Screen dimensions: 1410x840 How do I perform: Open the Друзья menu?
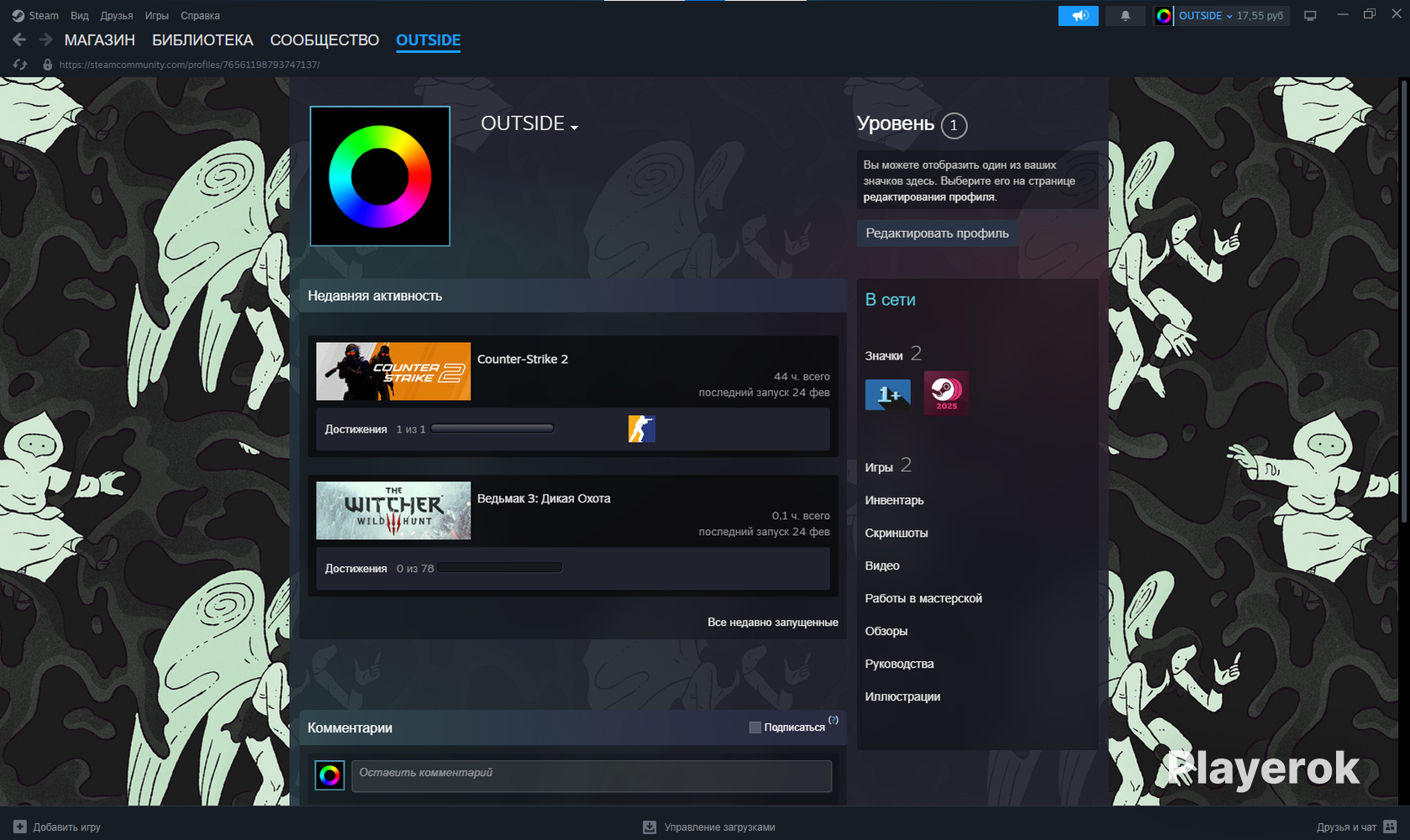[116, 16]
